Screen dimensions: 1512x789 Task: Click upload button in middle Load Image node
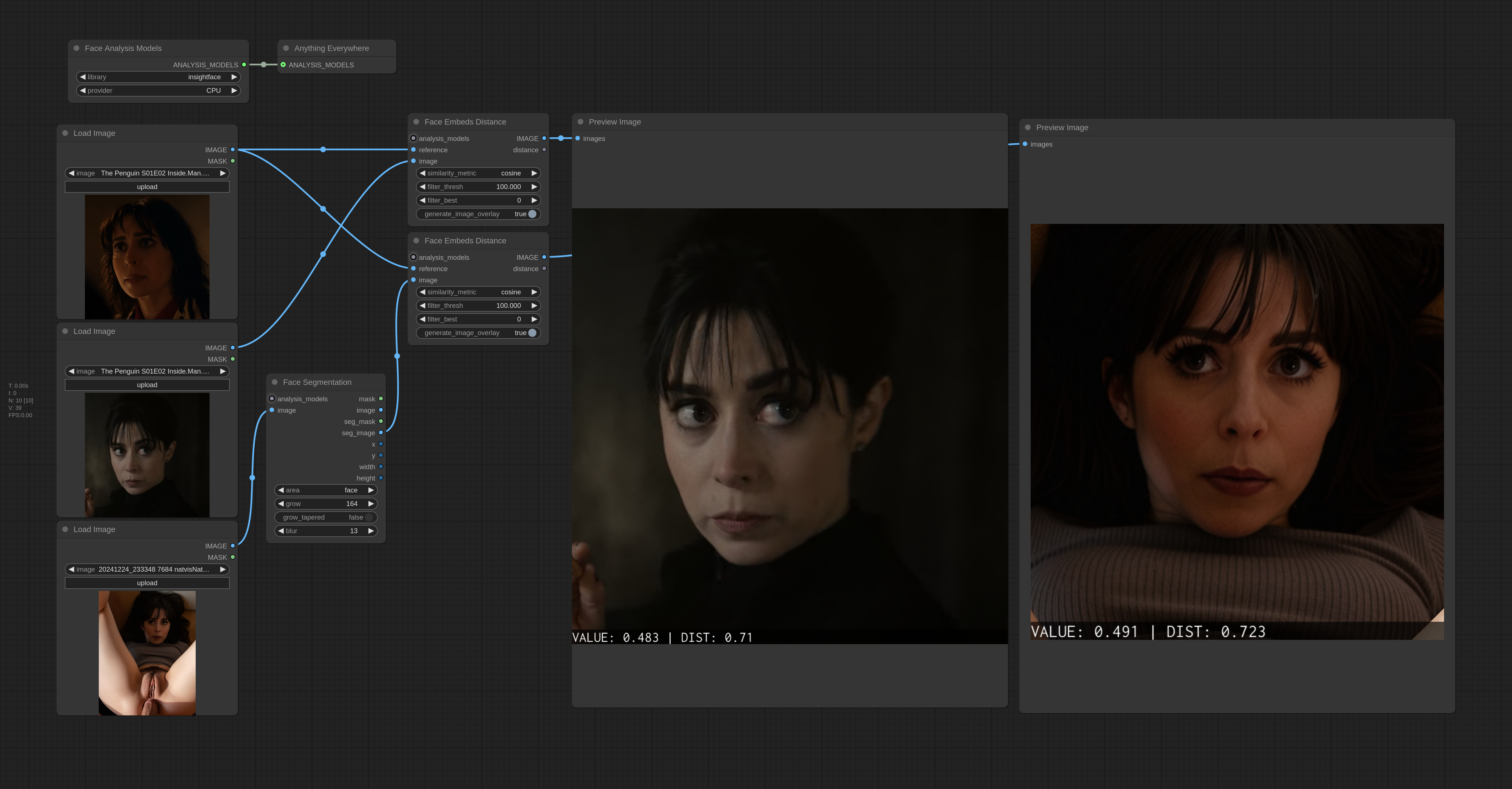tap(147, 385)
